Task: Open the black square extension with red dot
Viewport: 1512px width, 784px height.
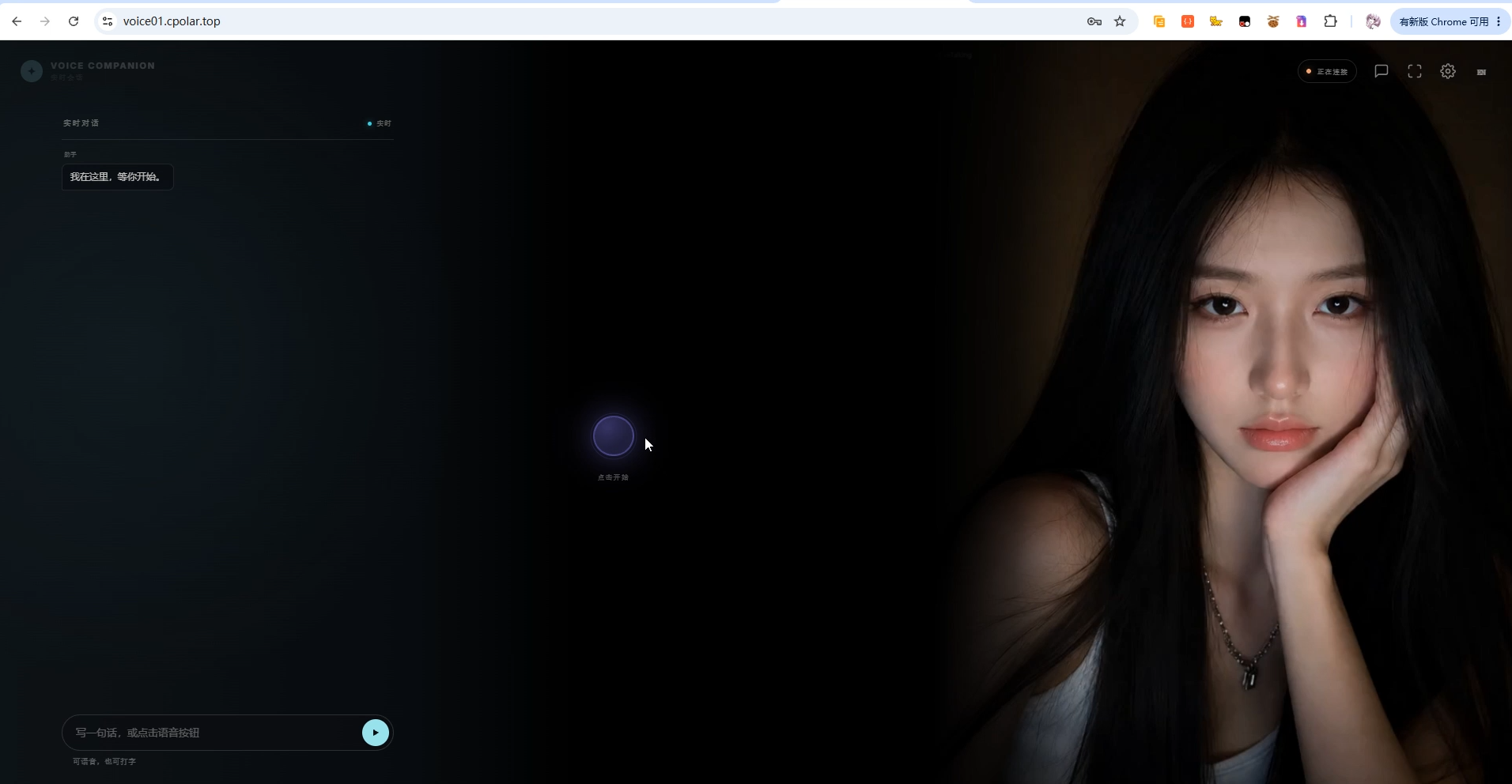Action: [x=1245, y=21]
